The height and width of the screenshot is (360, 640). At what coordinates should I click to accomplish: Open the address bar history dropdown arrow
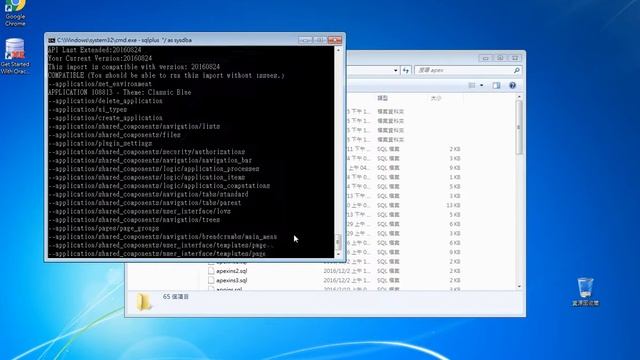click(396, 71)
